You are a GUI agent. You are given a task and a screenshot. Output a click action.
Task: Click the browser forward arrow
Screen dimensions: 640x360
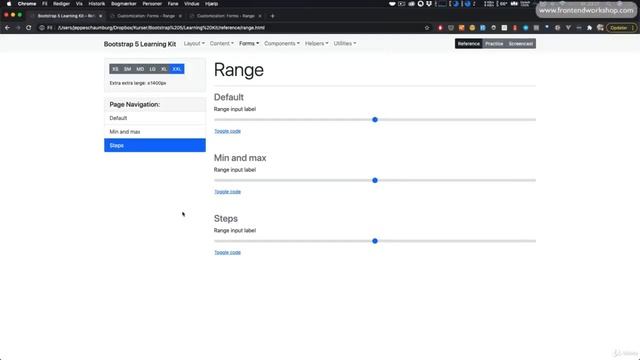[x=18, y=28]
